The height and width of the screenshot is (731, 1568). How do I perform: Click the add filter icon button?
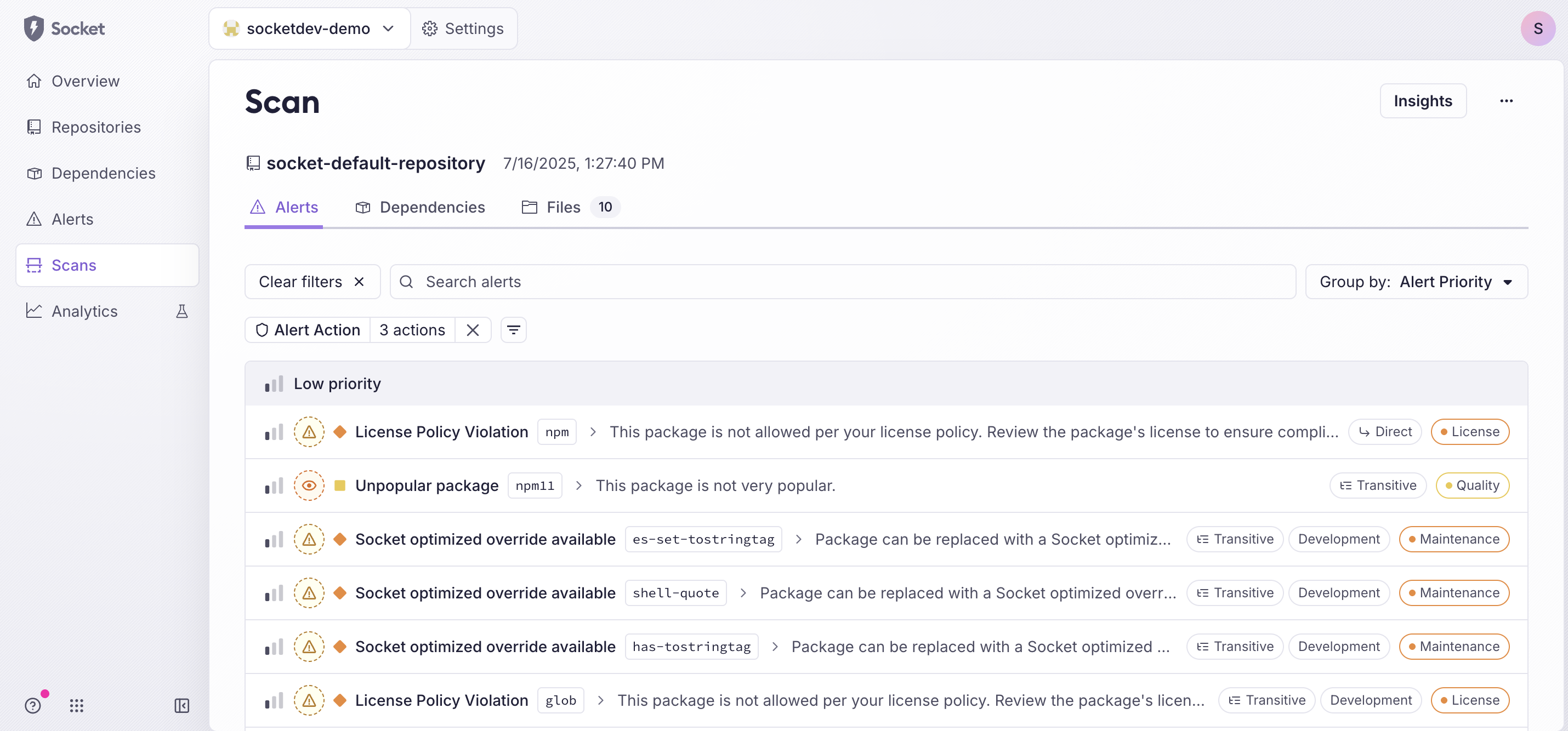(513, 330)
